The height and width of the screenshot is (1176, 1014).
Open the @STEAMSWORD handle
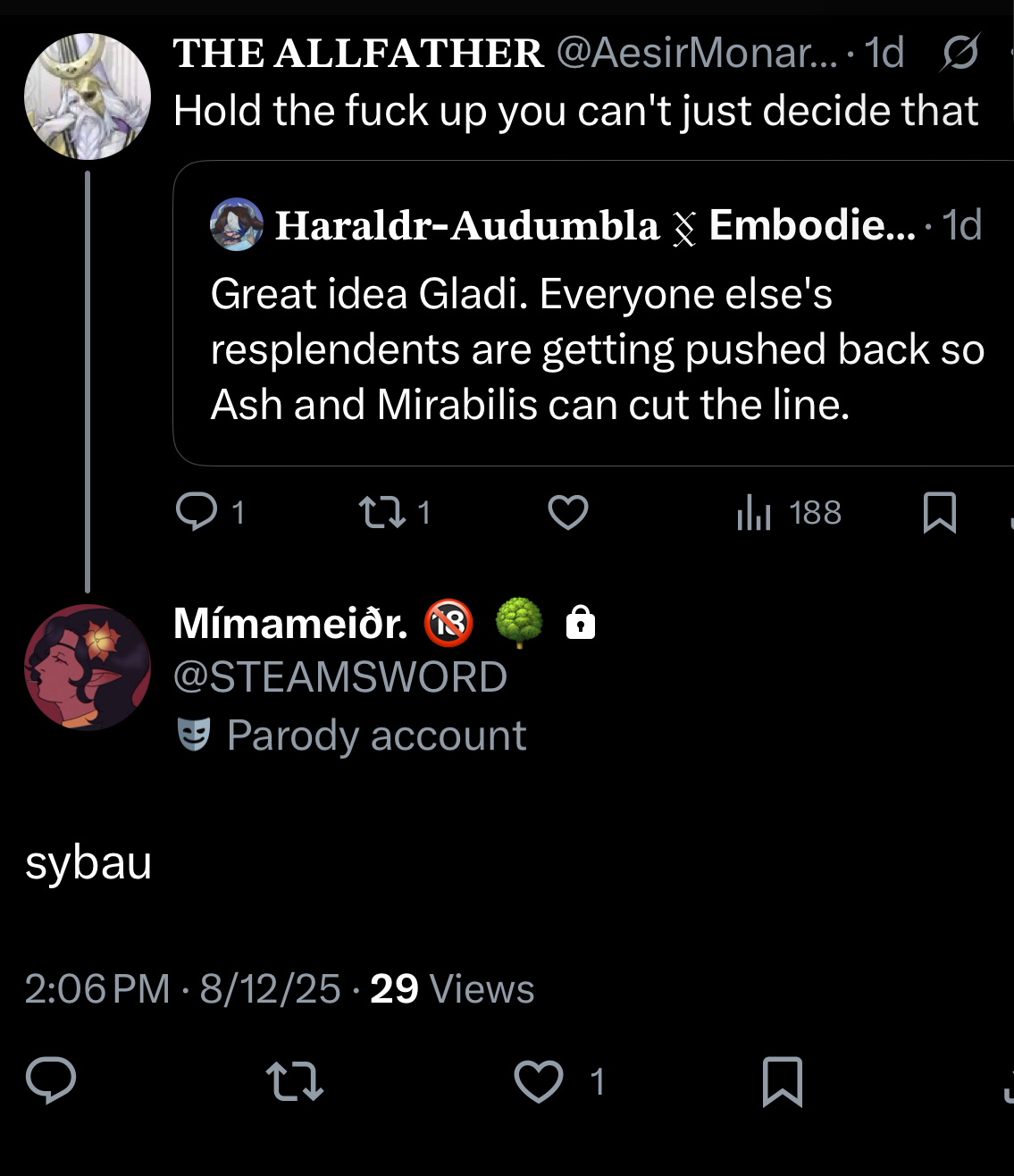(x=339, y=676)
